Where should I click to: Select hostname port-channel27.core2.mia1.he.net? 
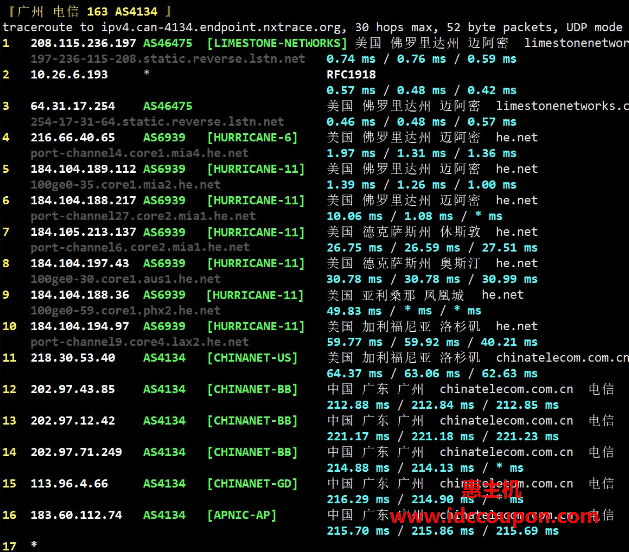(x=143, y=216)
